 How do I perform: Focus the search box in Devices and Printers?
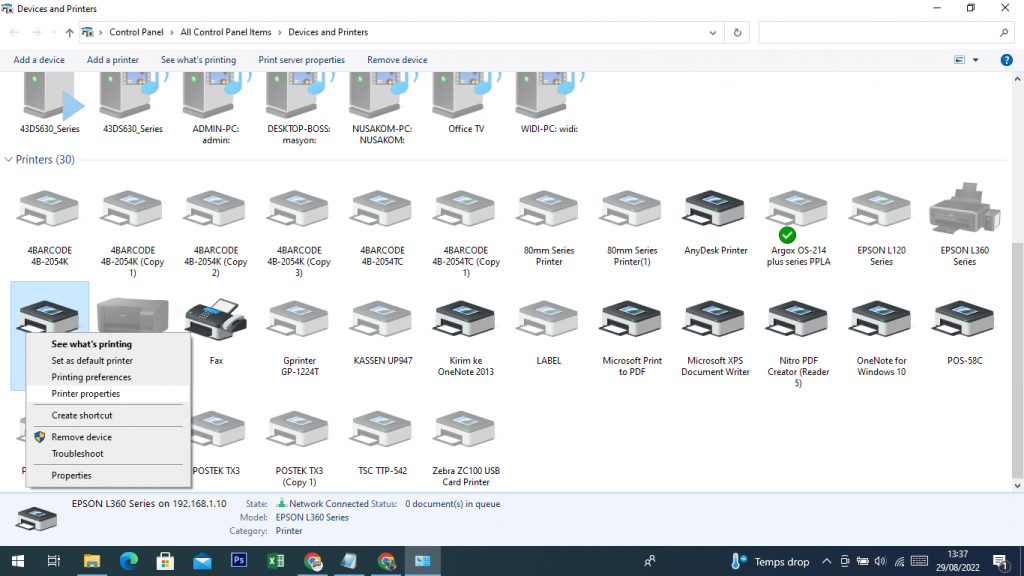[x=884, y=33]
